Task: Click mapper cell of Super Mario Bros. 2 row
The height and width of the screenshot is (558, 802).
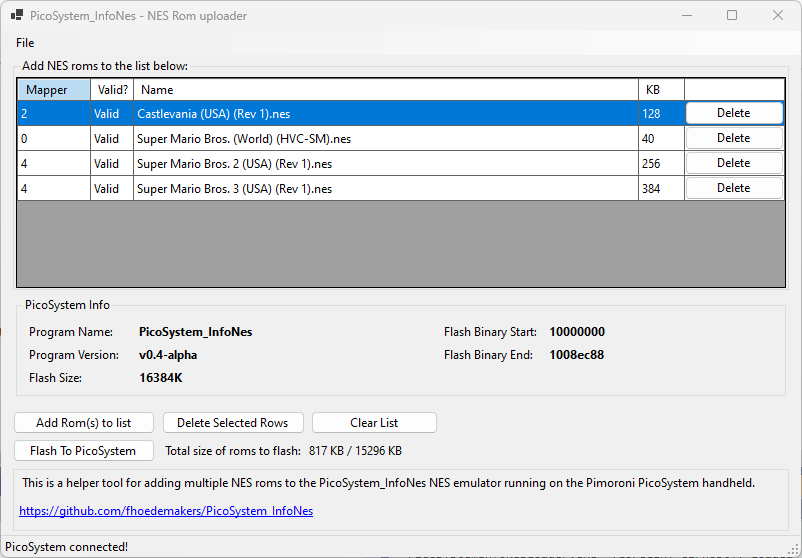Action: (x=54, y=164)
